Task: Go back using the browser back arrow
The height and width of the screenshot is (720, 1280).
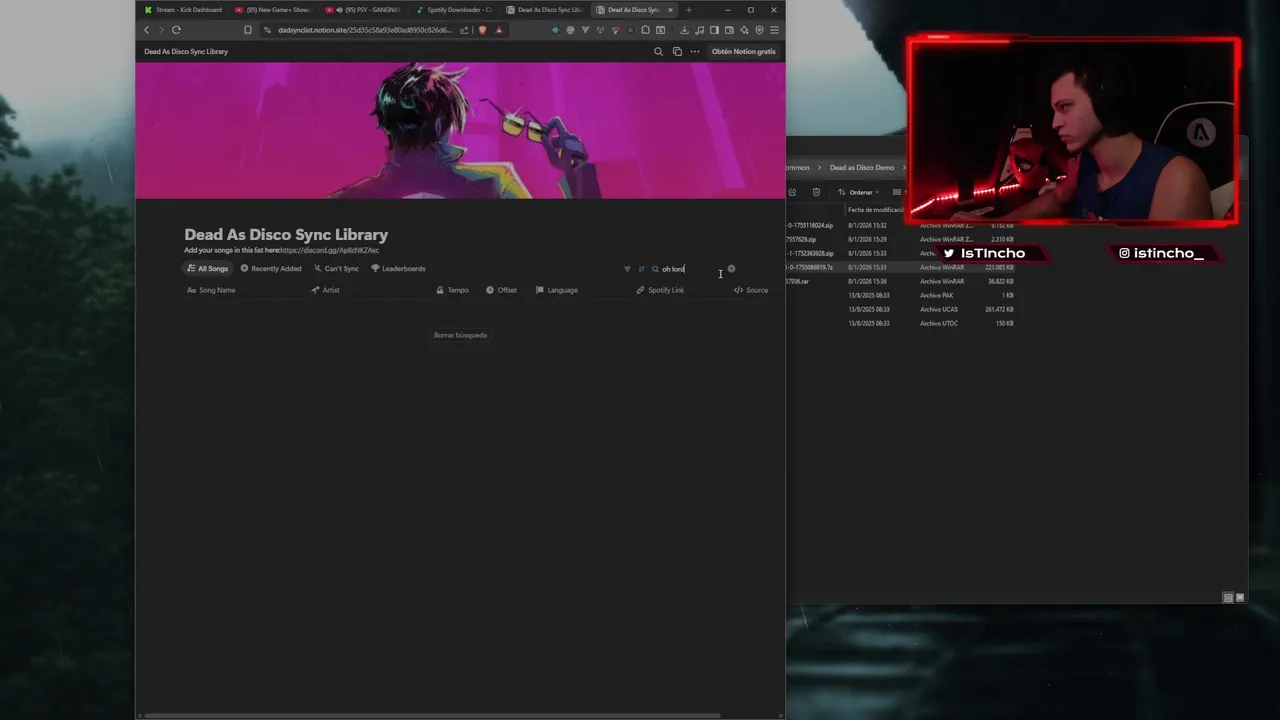Action: coord(147,30)
